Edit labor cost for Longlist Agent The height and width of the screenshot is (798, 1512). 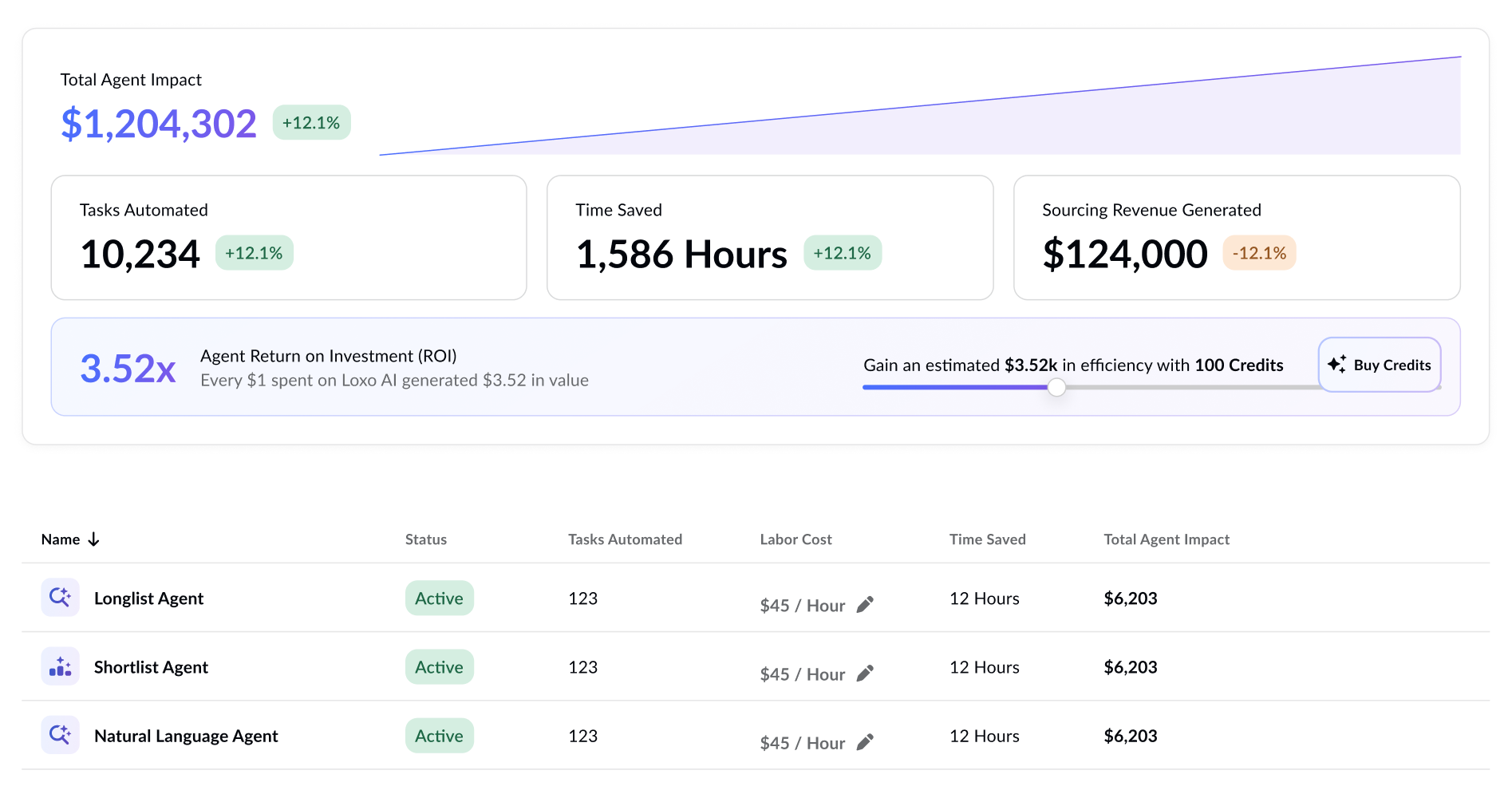coord(865,605)
